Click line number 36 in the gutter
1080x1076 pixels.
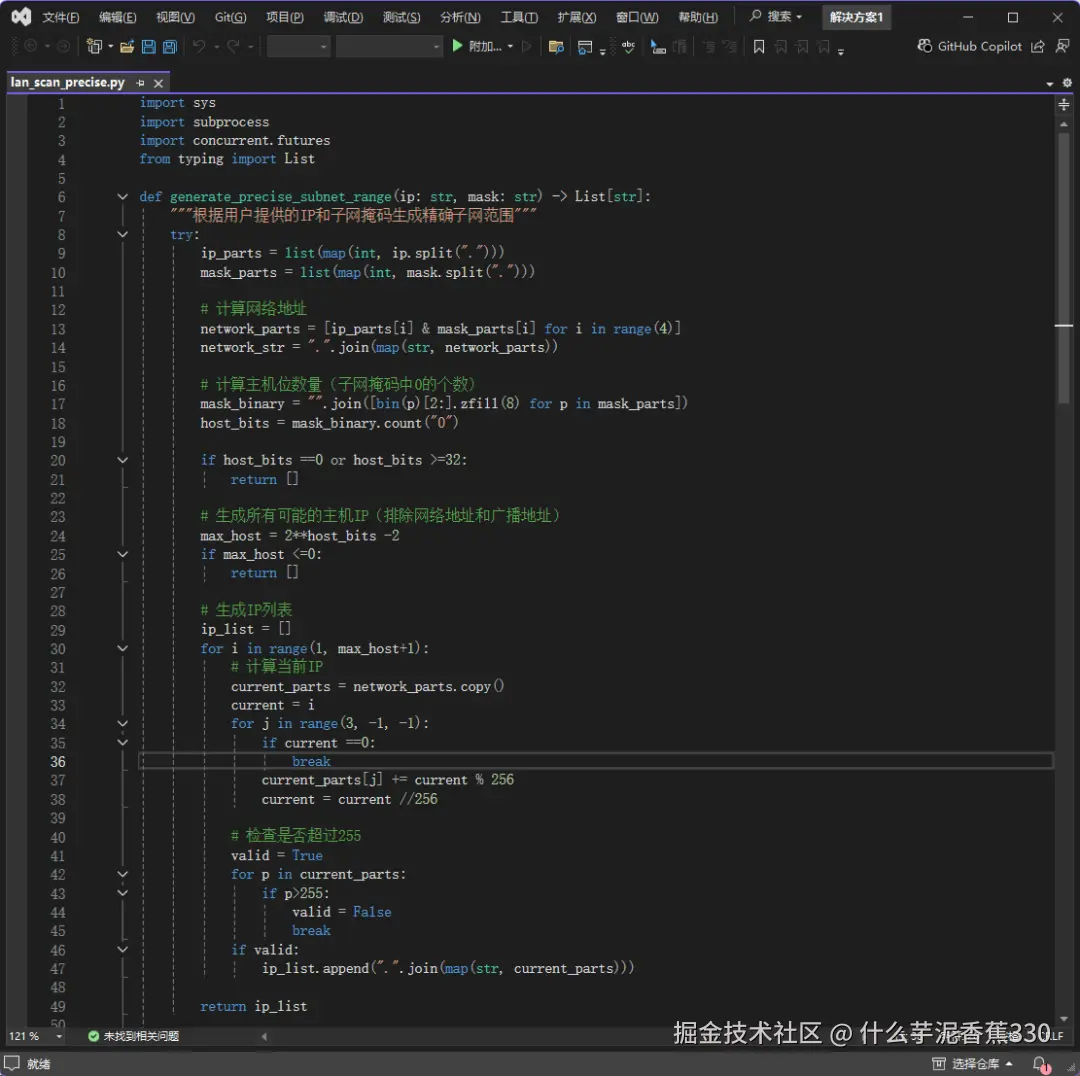tap(58, 762)
